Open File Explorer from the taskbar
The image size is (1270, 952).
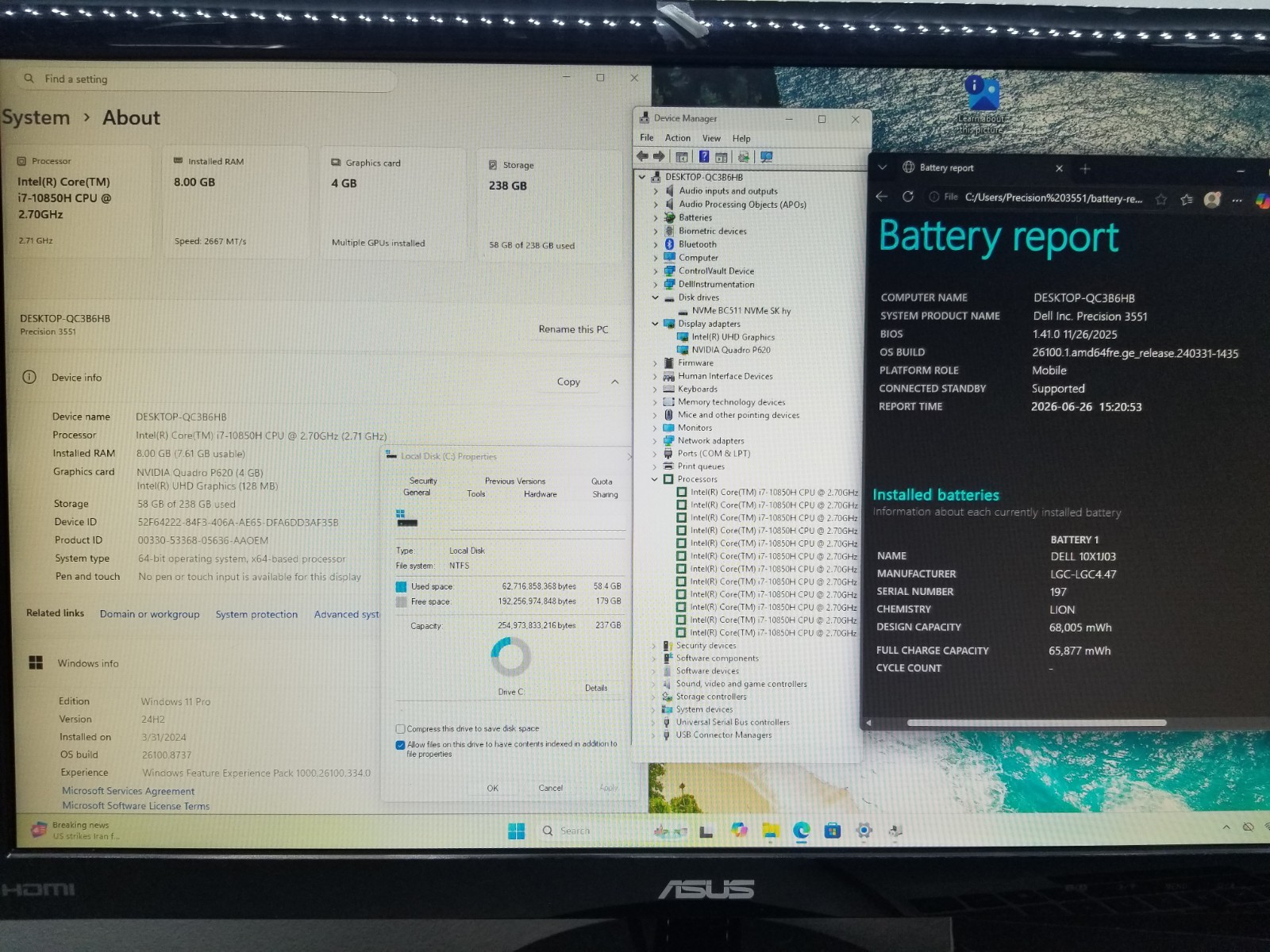(x=771, y=831)
